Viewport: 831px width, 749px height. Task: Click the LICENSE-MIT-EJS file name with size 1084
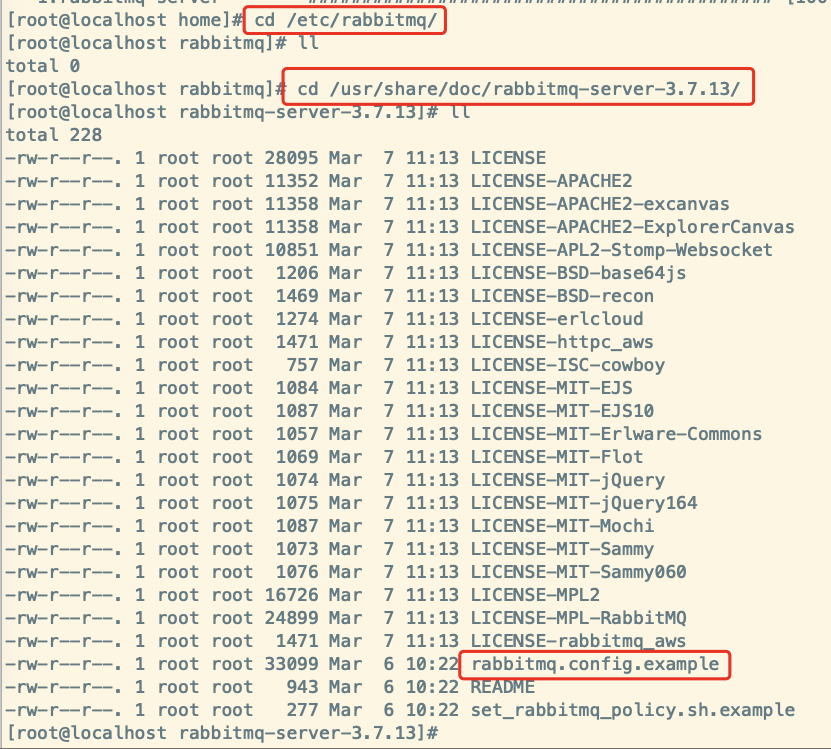point(551,387)
